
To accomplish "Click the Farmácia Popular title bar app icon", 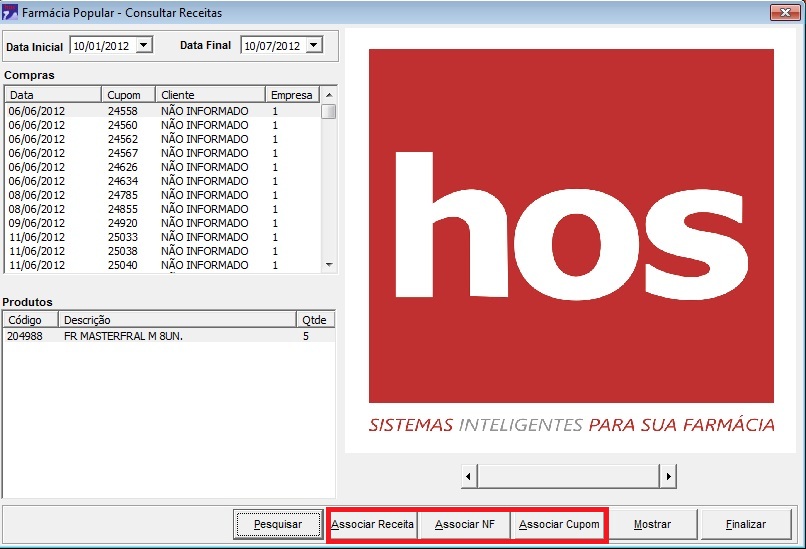I will point(11,13).
